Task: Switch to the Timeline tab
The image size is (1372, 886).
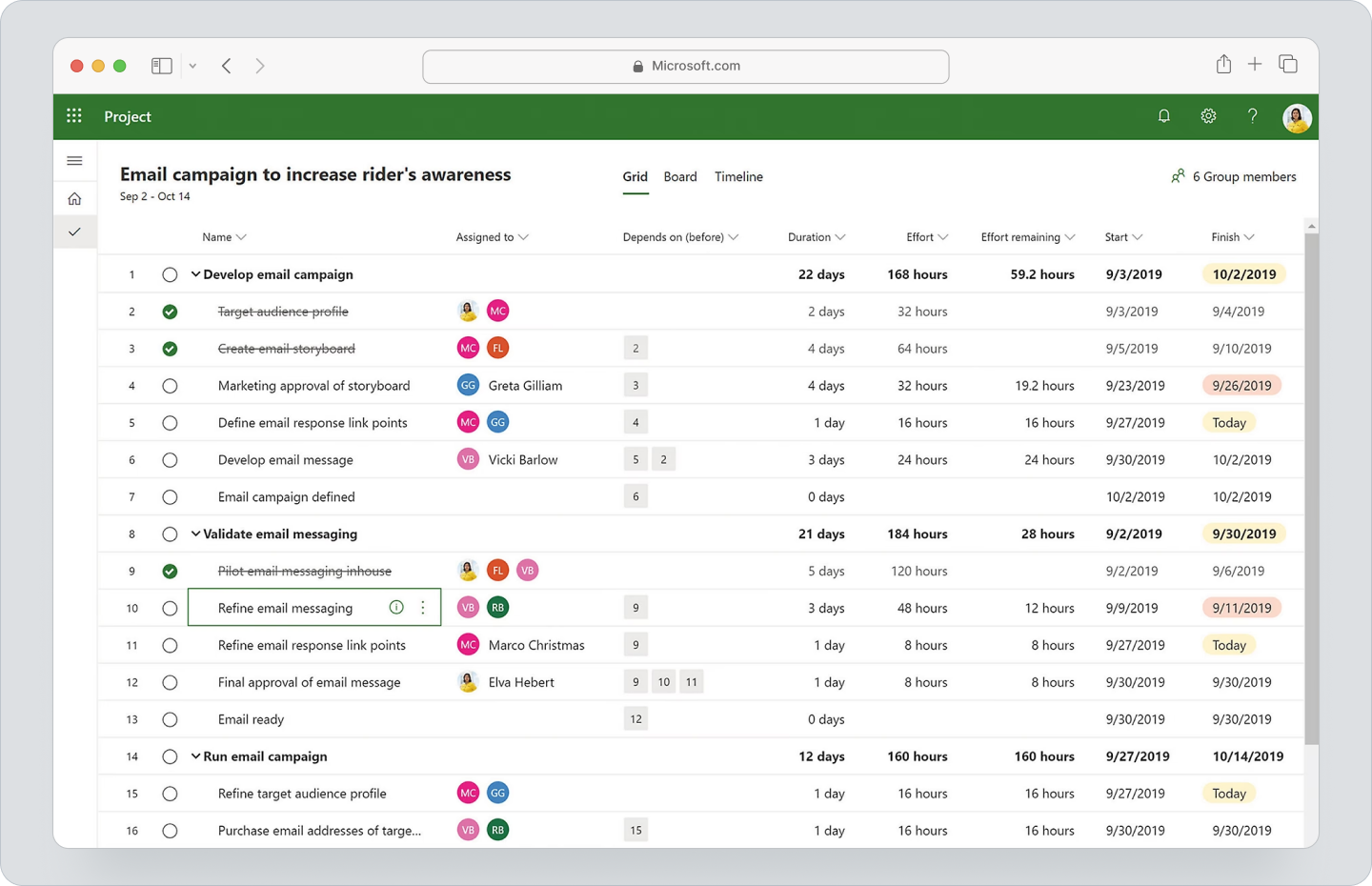Action: pos(738,176)
